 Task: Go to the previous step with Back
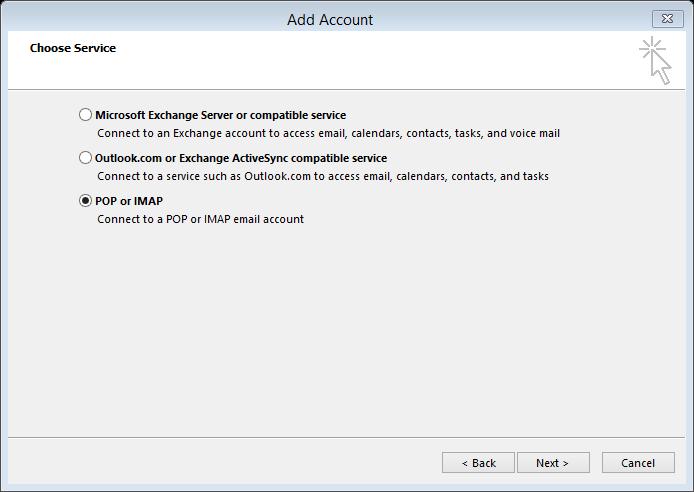click(478, 463)
